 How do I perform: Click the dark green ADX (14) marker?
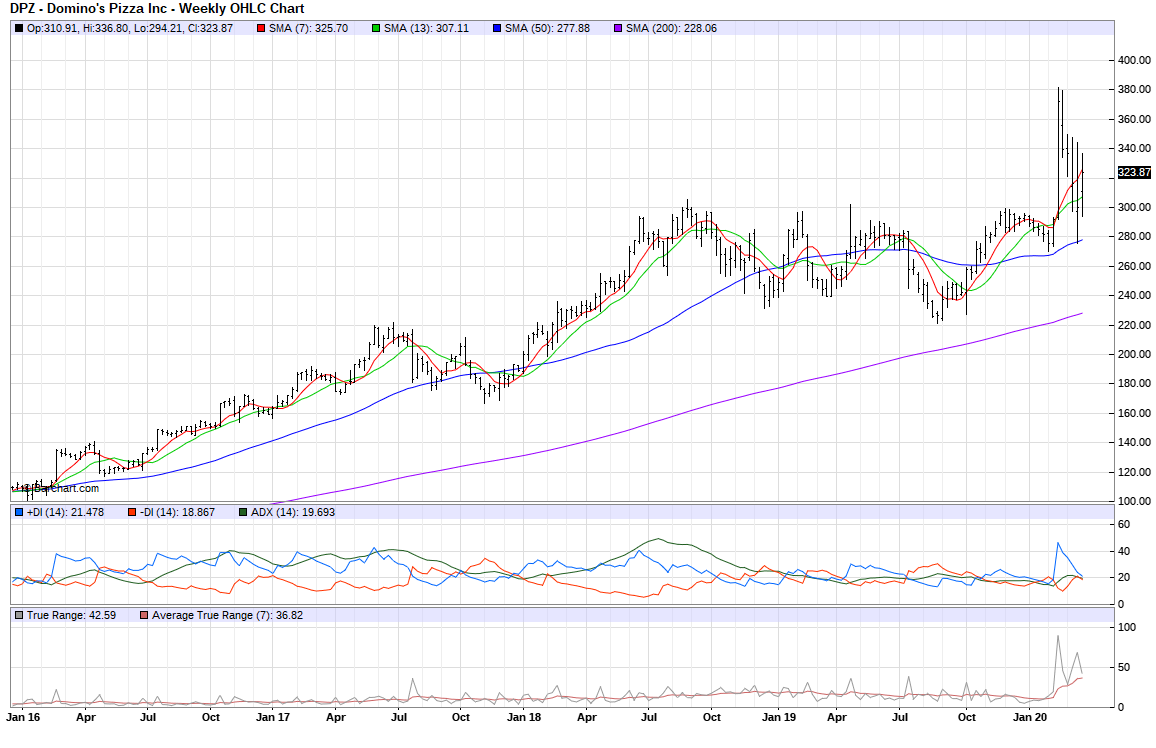tap(243, 512)
